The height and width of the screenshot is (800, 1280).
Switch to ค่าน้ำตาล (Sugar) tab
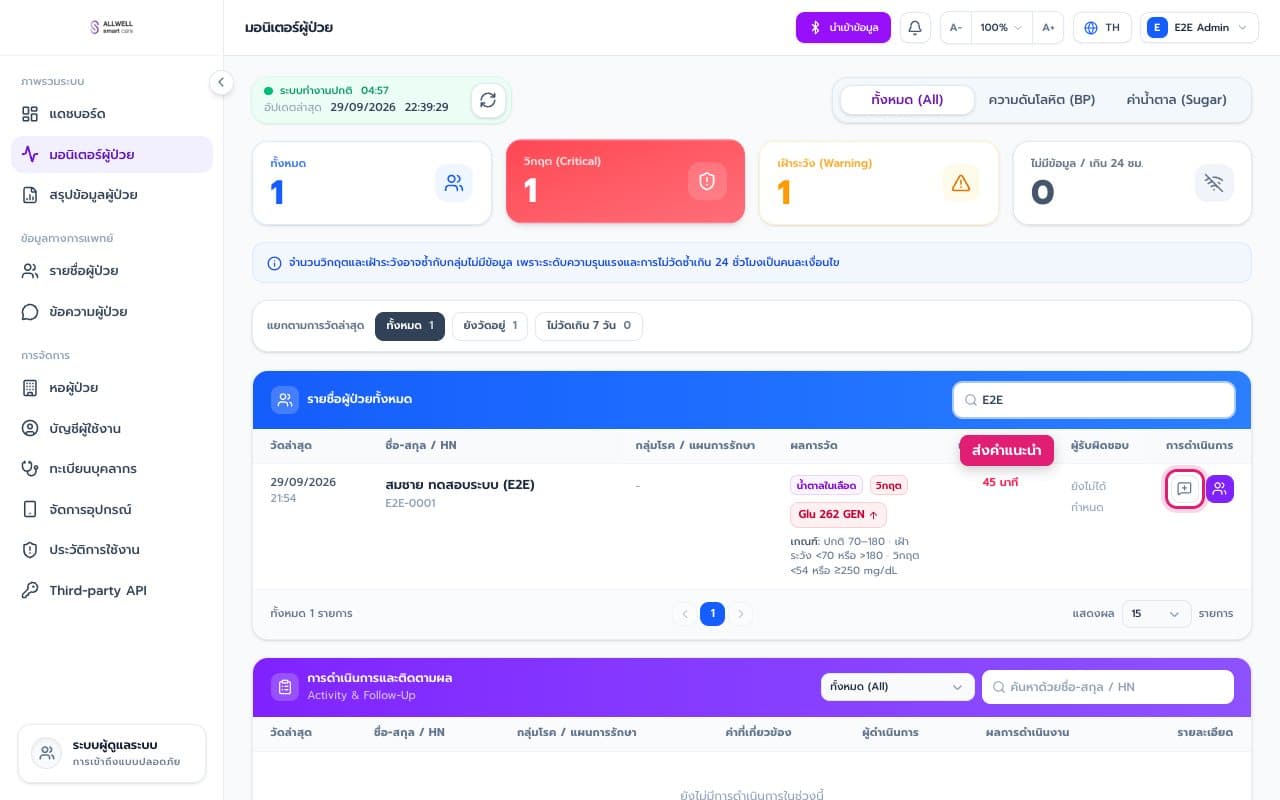(1176, 100)
